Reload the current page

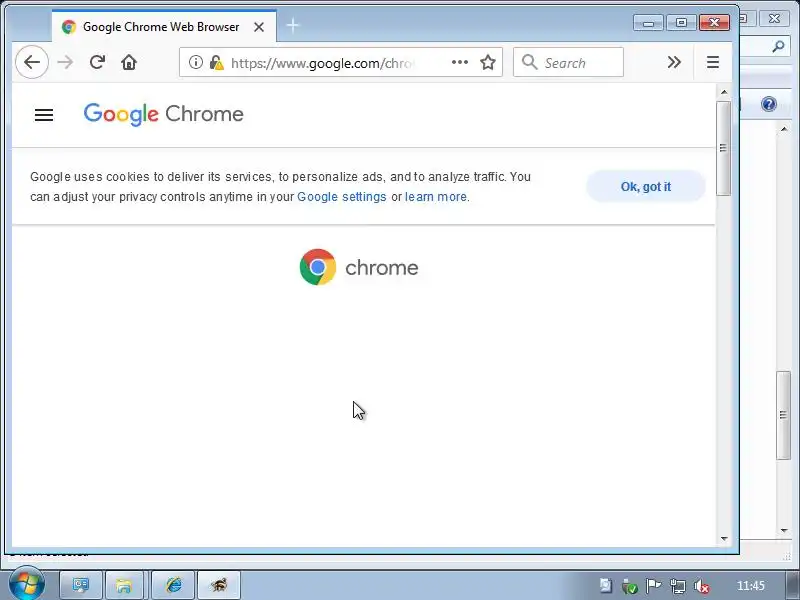(97, 62)
